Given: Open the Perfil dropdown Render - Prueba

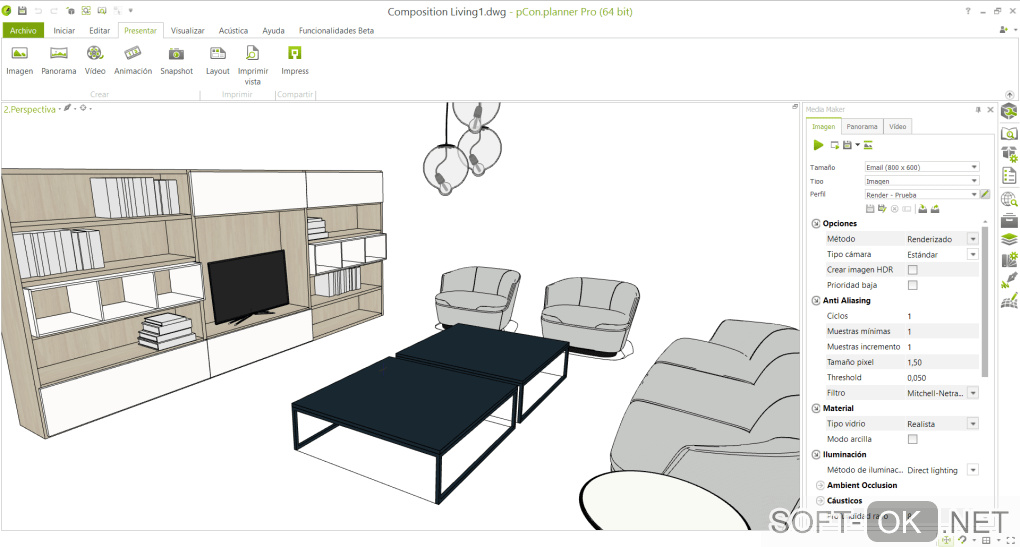Looking at the screenshot, I should [921, 194].
